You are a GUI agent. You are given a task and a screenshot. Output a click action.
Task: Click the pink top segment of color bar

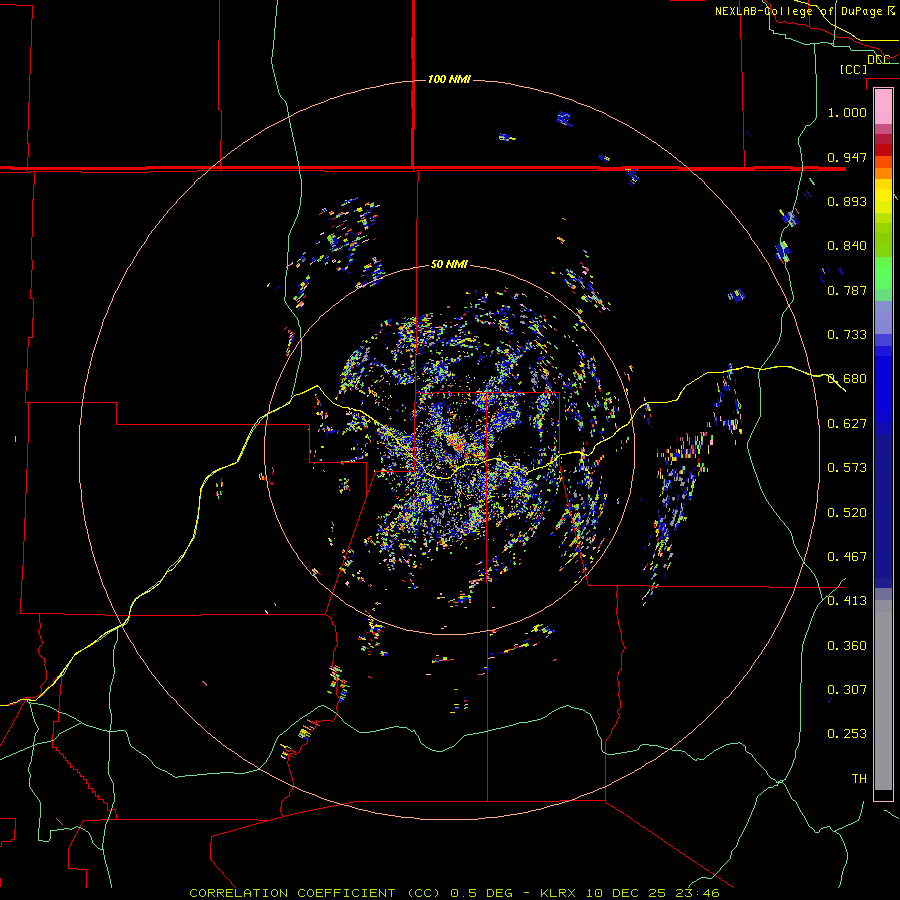click(883, 106)
